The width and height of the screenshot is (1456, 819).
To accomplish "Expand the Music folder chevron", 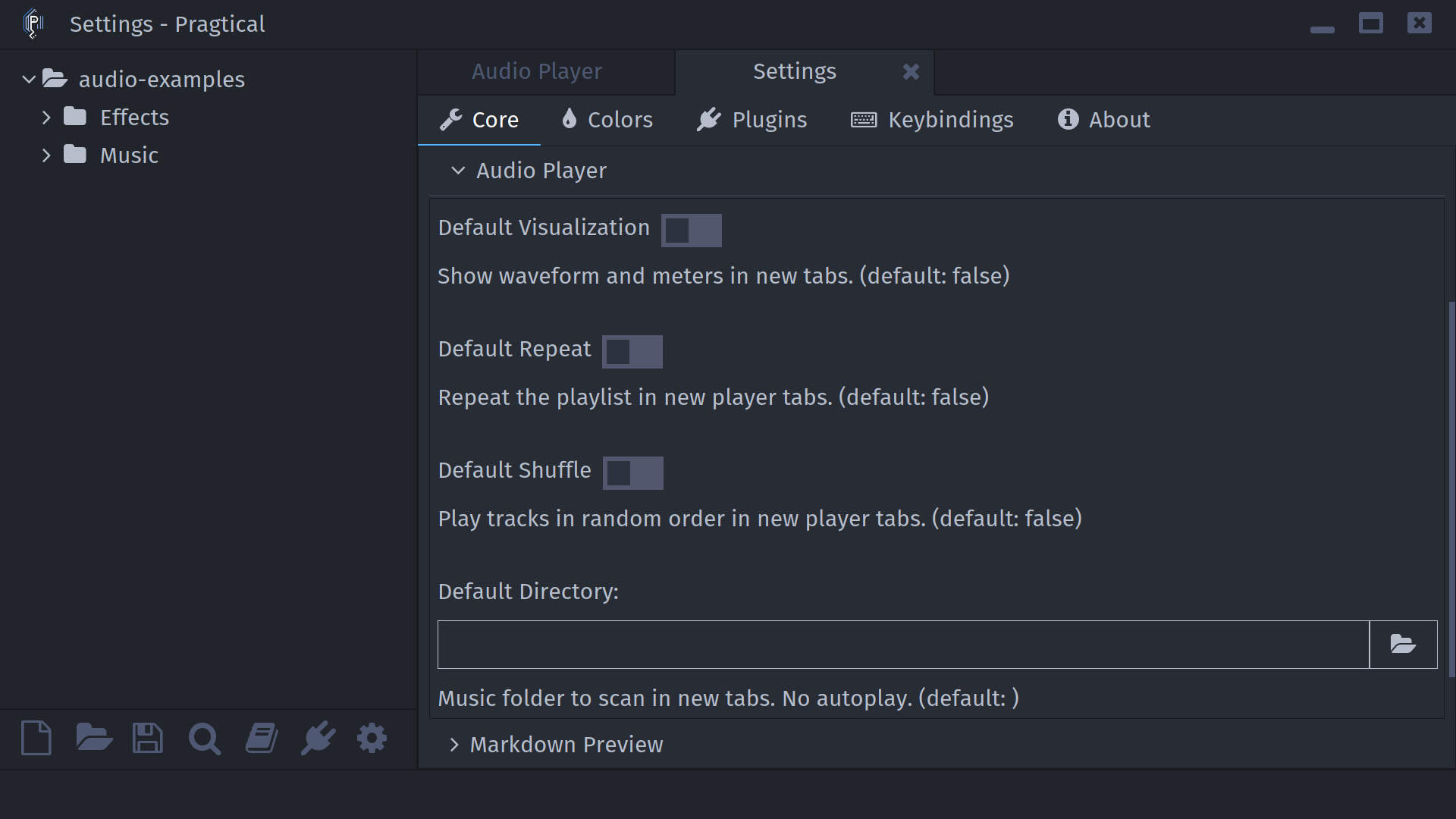I will click(46, 155).
